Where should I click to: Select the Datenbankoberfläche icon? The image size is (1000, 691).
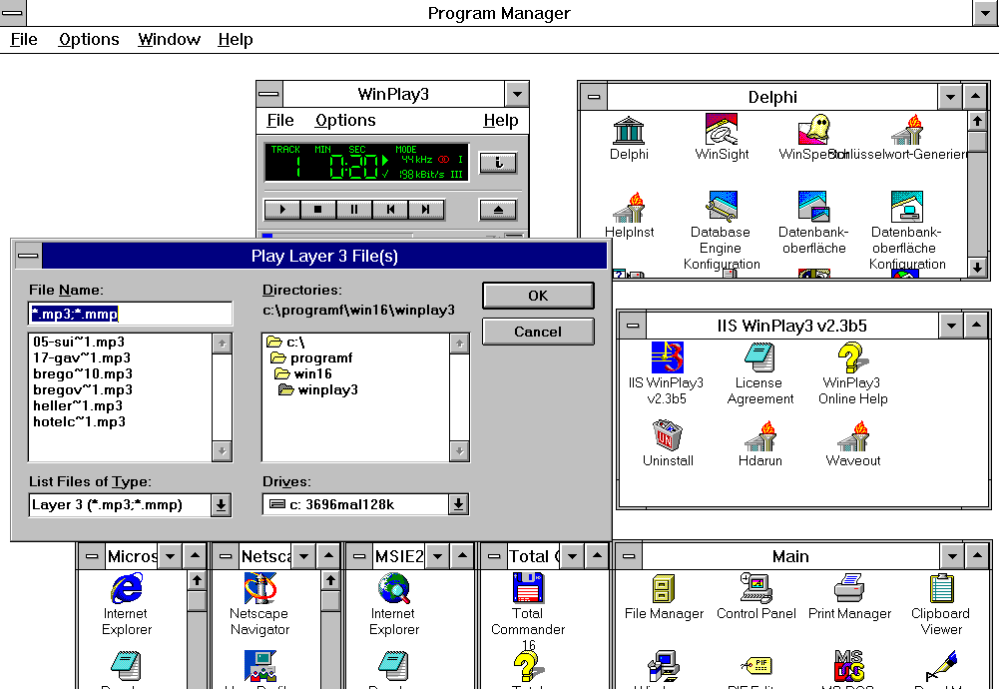[x=813, y=207]
